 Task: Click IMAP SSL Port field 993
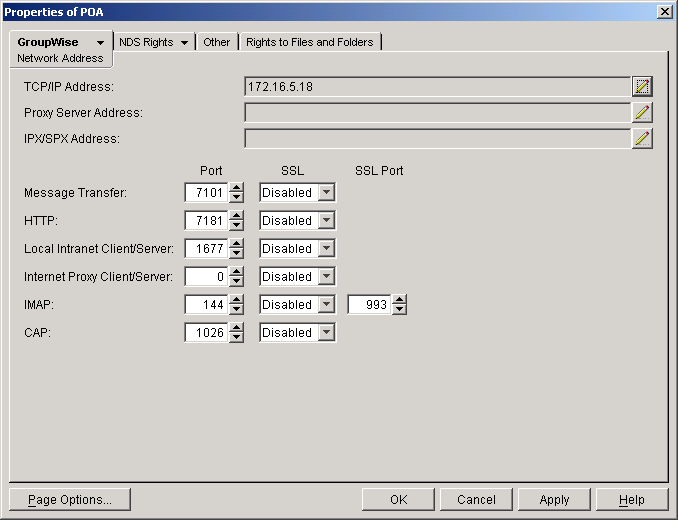[x=369, y=304]
